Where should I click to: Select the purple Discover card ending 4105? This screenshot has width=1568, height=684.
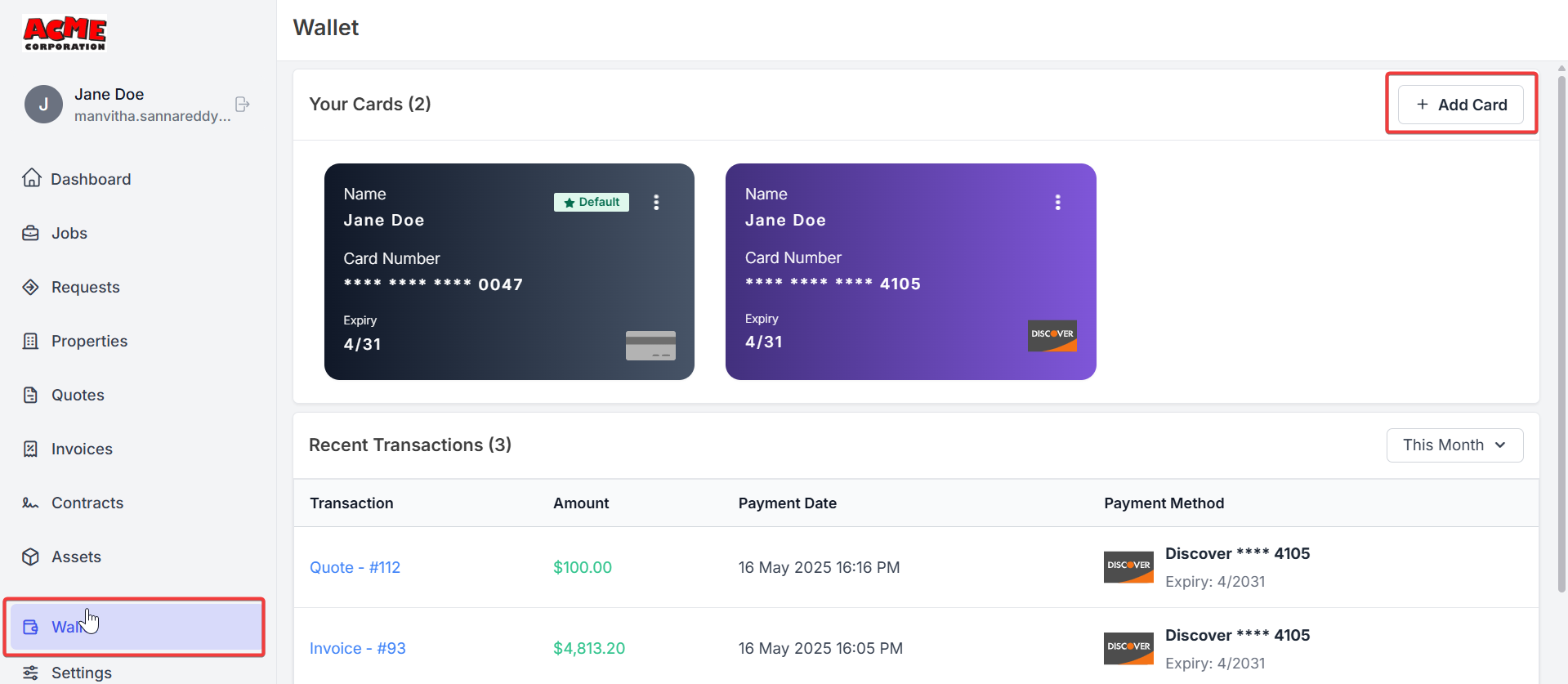910,271
